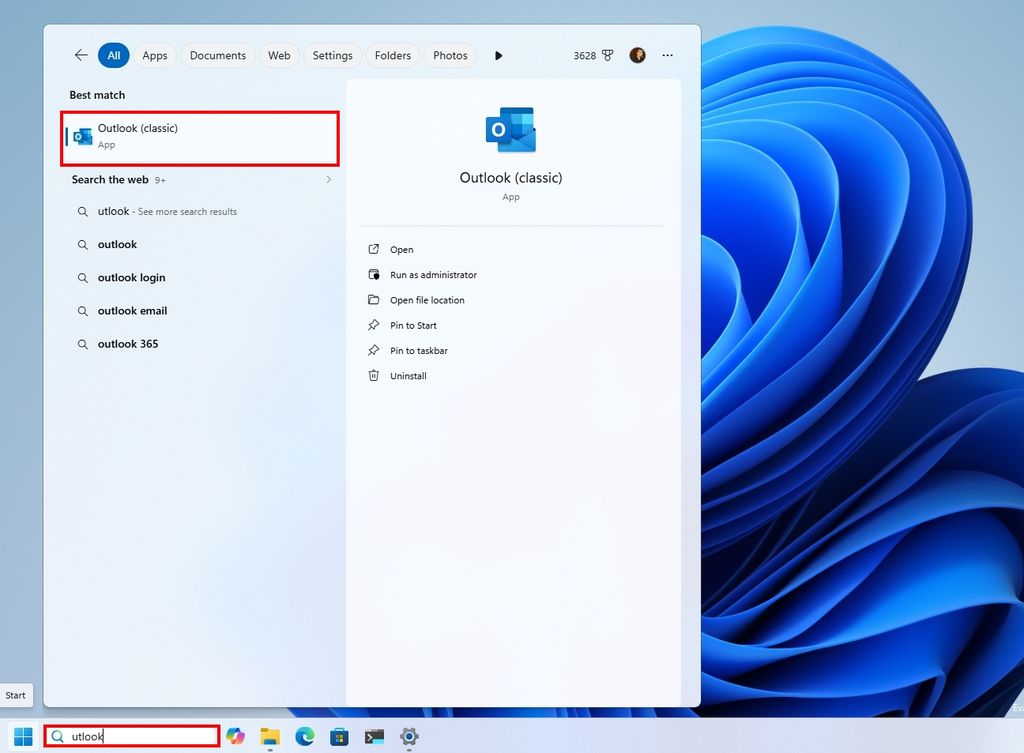Viewport: 1024px width, 753px height.
Task: Open the rewards points 3628 trophy icon
Action: click(593, 56)
